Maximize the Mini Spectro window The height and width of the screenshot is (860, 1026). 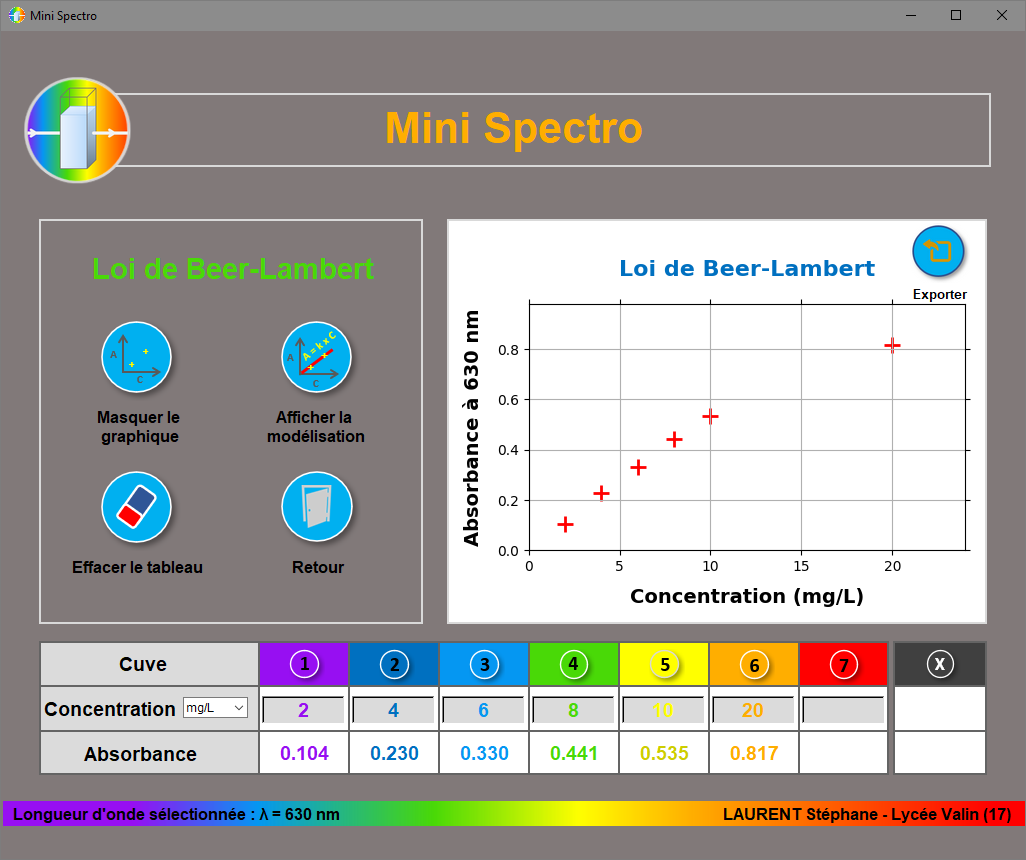[x=956, y=15]
